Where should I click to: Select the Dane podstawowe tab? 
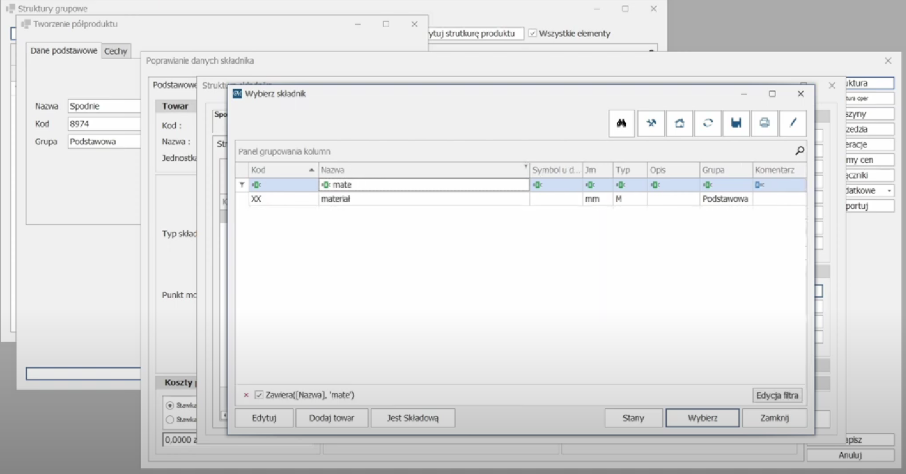pos(64,51)
